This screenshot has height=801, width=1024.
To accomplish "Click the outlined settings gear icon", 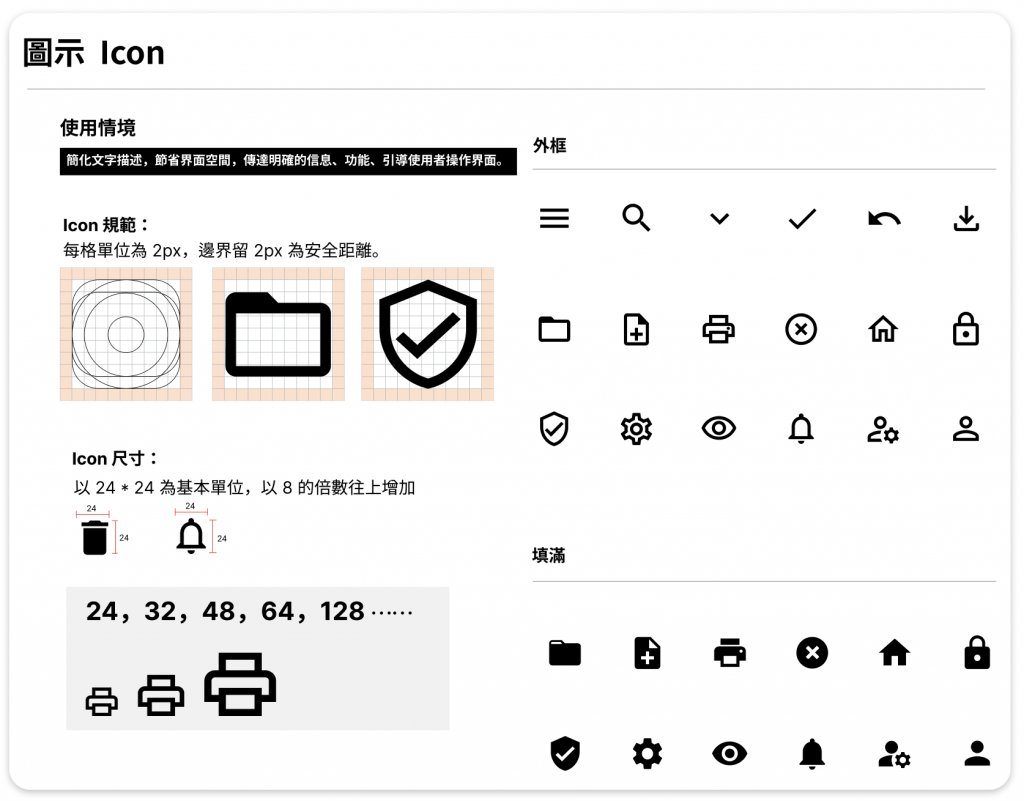I will [x=636, y=429].
